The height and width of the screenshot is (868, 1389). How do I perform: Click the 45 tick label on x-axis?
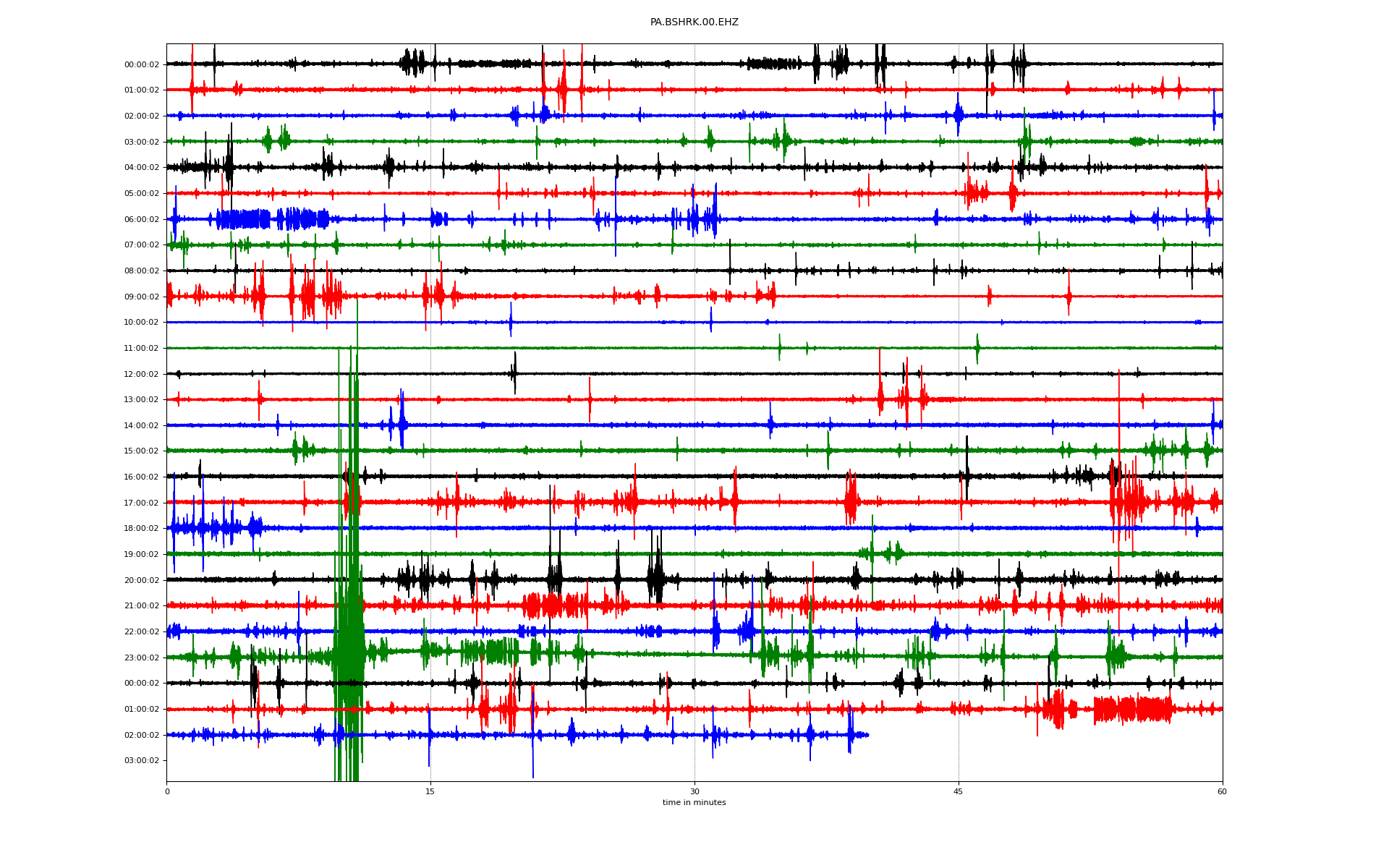(959, 791)
